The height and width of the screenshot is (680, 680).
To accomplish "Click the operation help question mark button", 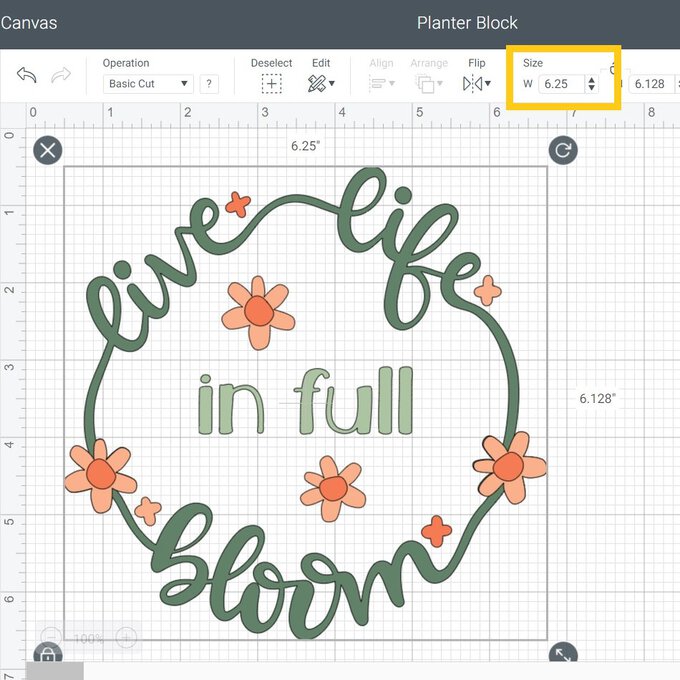I will 210,84.
